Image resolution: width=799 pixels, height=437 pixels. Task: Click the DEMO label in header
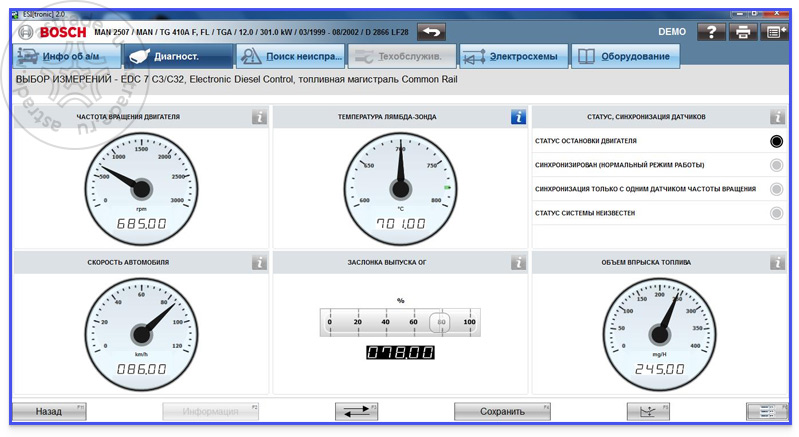pyautogui.click(x=672, y=32)
